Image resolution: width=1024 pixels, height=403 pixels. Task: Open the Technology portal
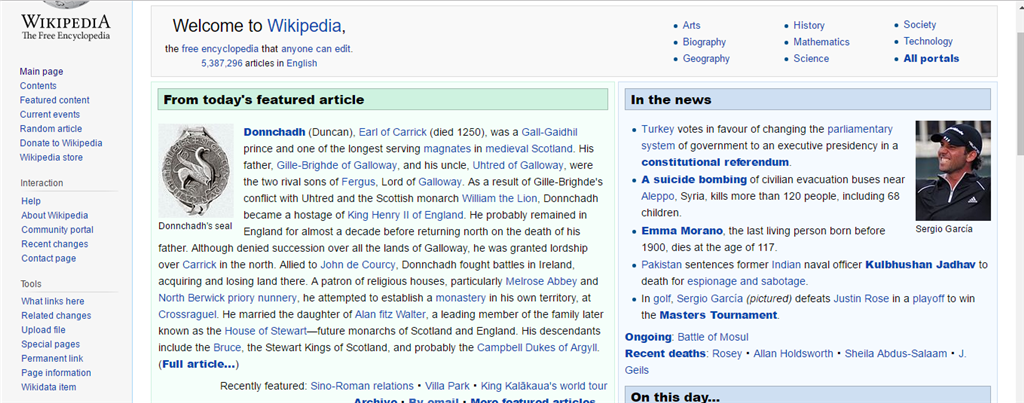coord(928,41)
